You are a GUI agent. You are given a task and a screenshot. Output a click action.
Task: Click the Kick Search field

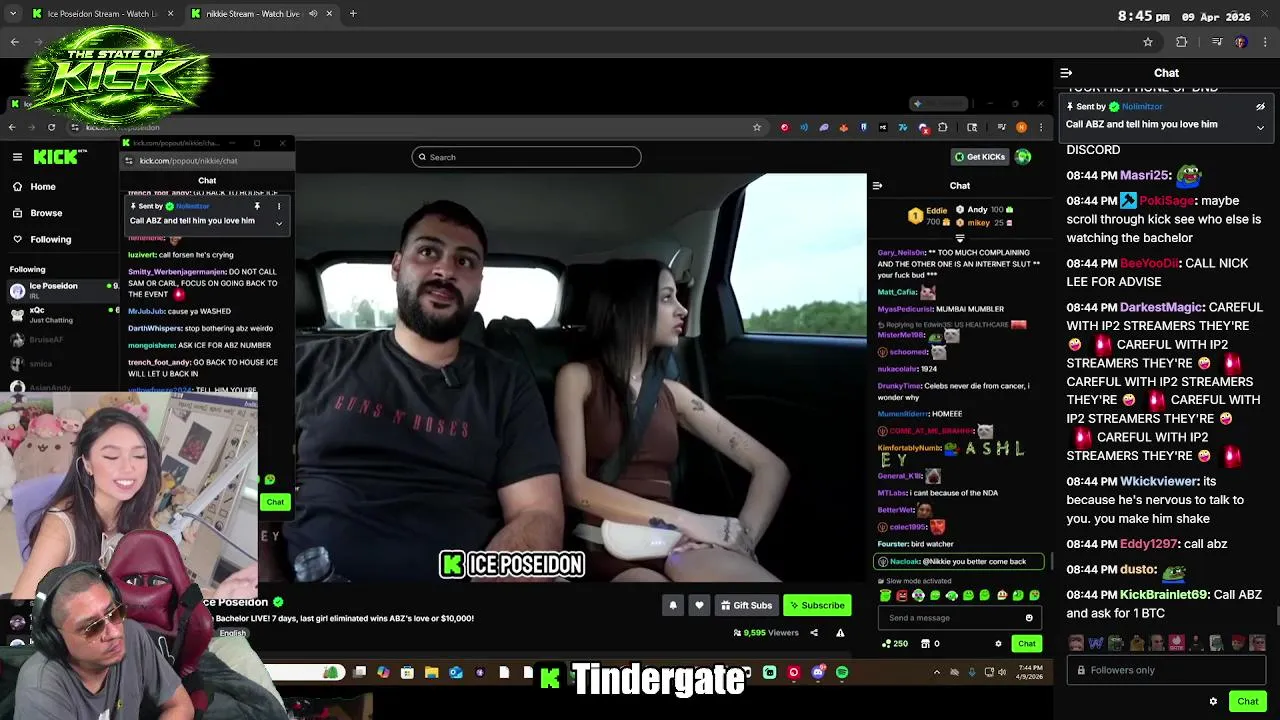click(x=526, y=157)
